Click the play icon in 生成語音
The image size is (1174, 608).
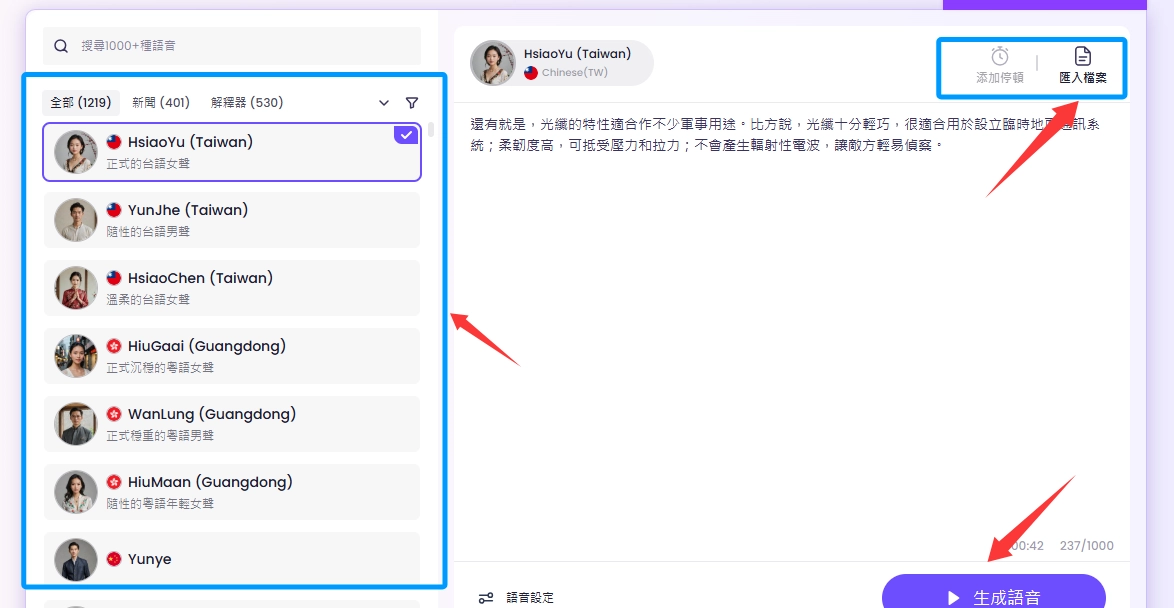[953, 598]
